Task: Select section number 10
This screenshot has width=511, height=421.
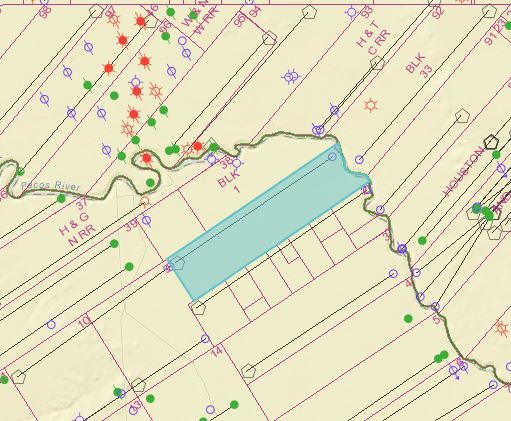Action: point(85,321)
